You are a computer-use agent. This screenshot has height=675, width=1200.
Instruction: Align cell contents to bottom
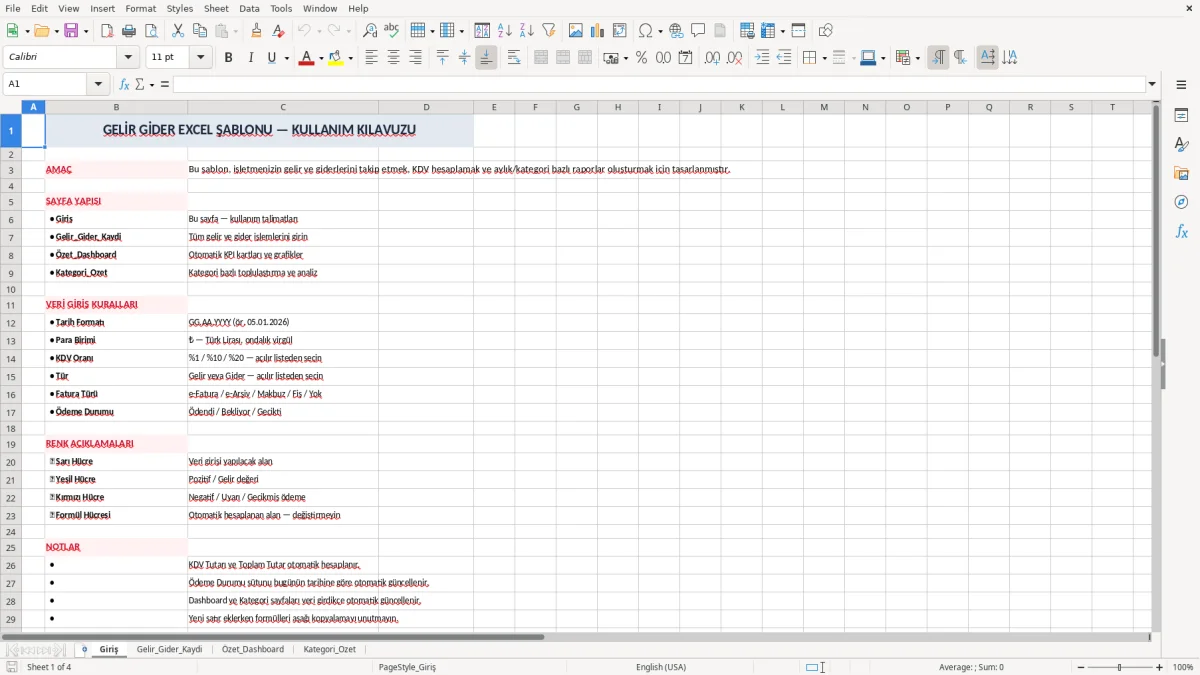point(486,58)
